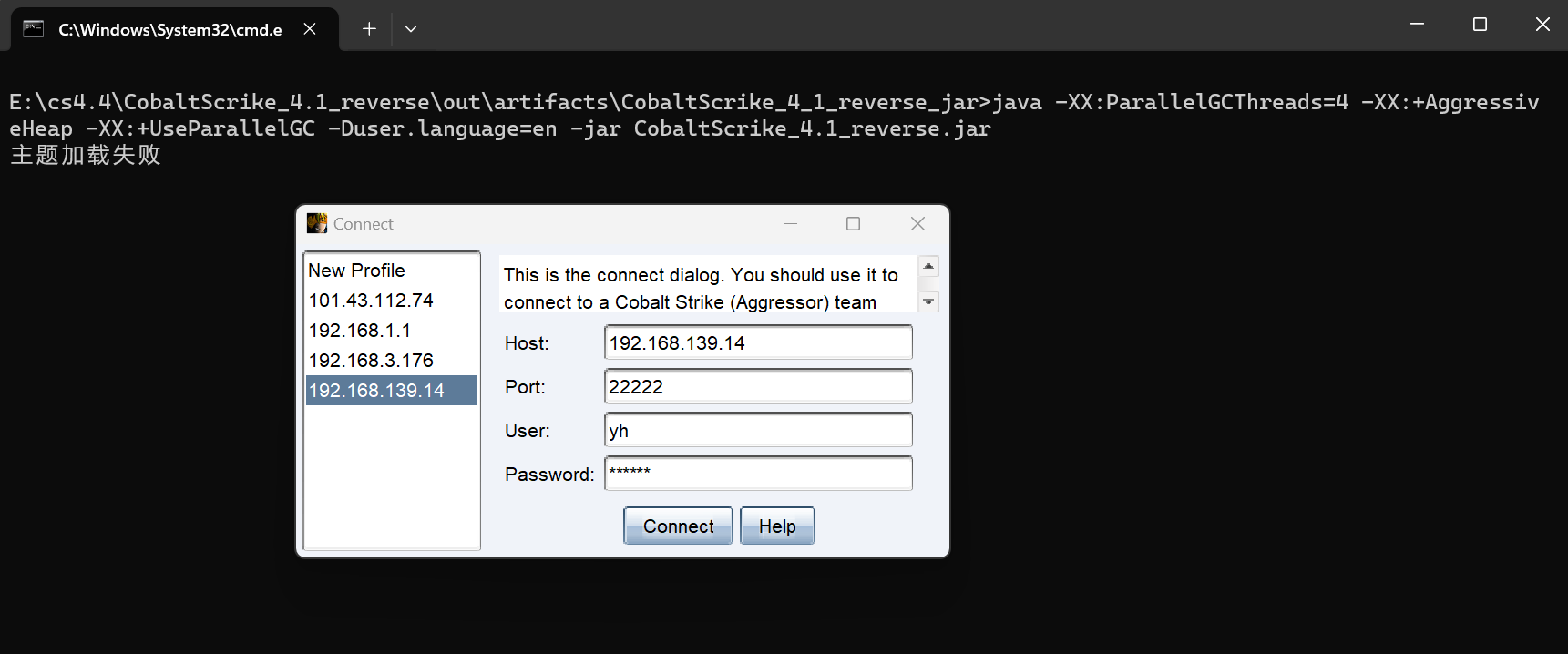The height and width of the screenshot is (654, 1568).
Task: Open Help from the dialog
Action: (777, 526)
